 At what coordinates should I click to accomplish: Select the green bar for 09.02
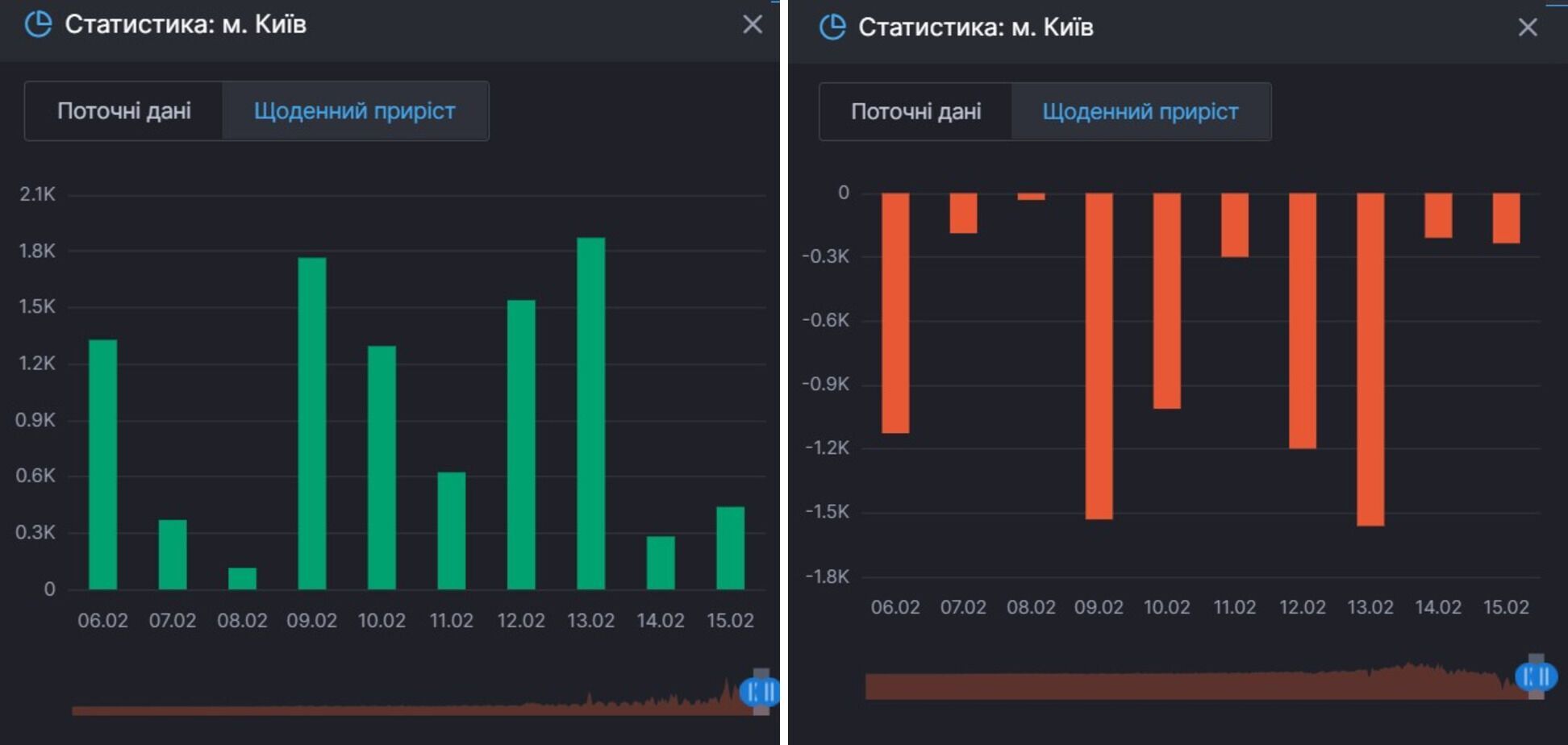(x=312, y=423)
